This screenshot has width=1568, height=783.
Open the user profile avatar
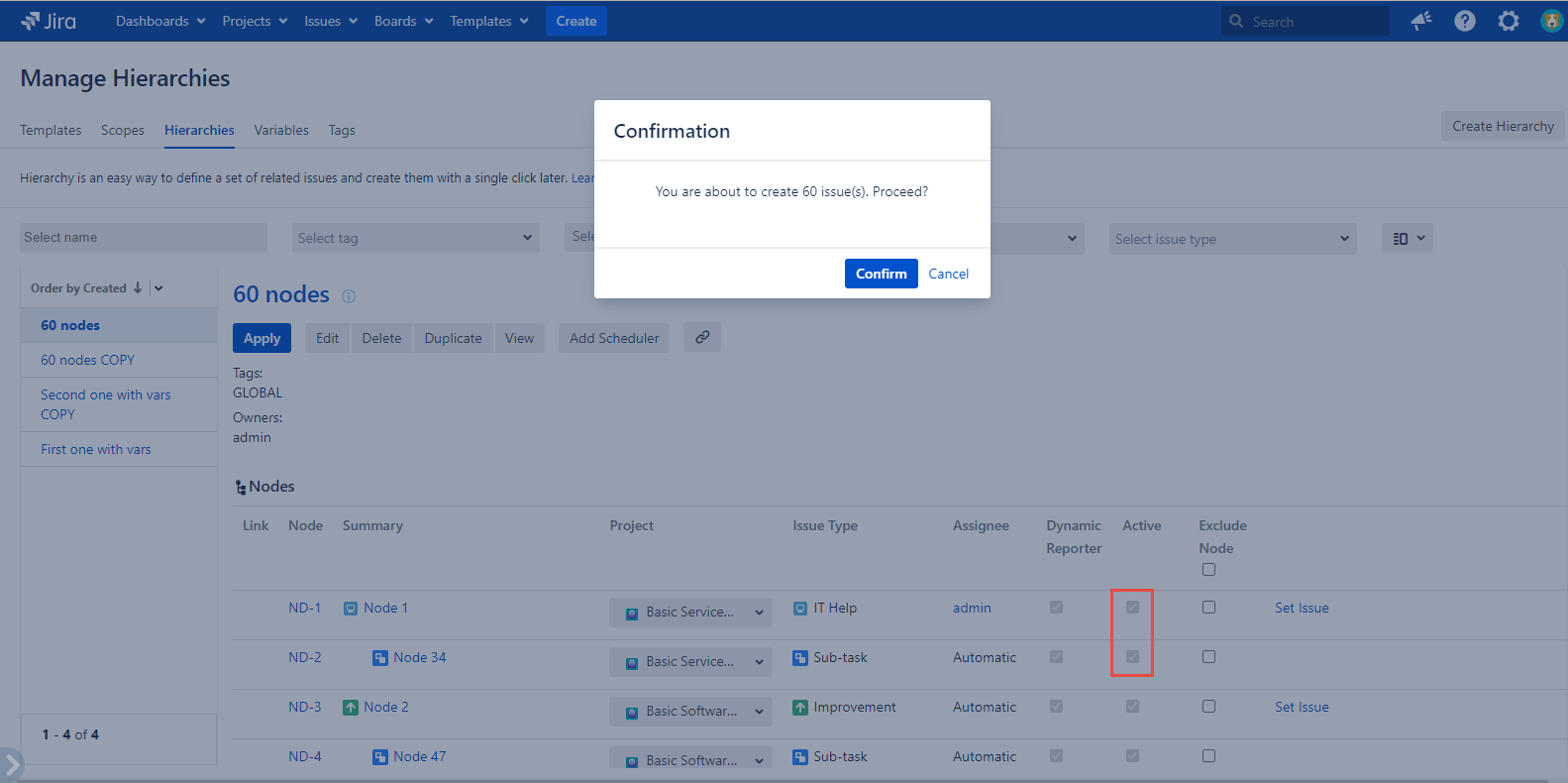pyautogui.click(x=1551, y=21)
